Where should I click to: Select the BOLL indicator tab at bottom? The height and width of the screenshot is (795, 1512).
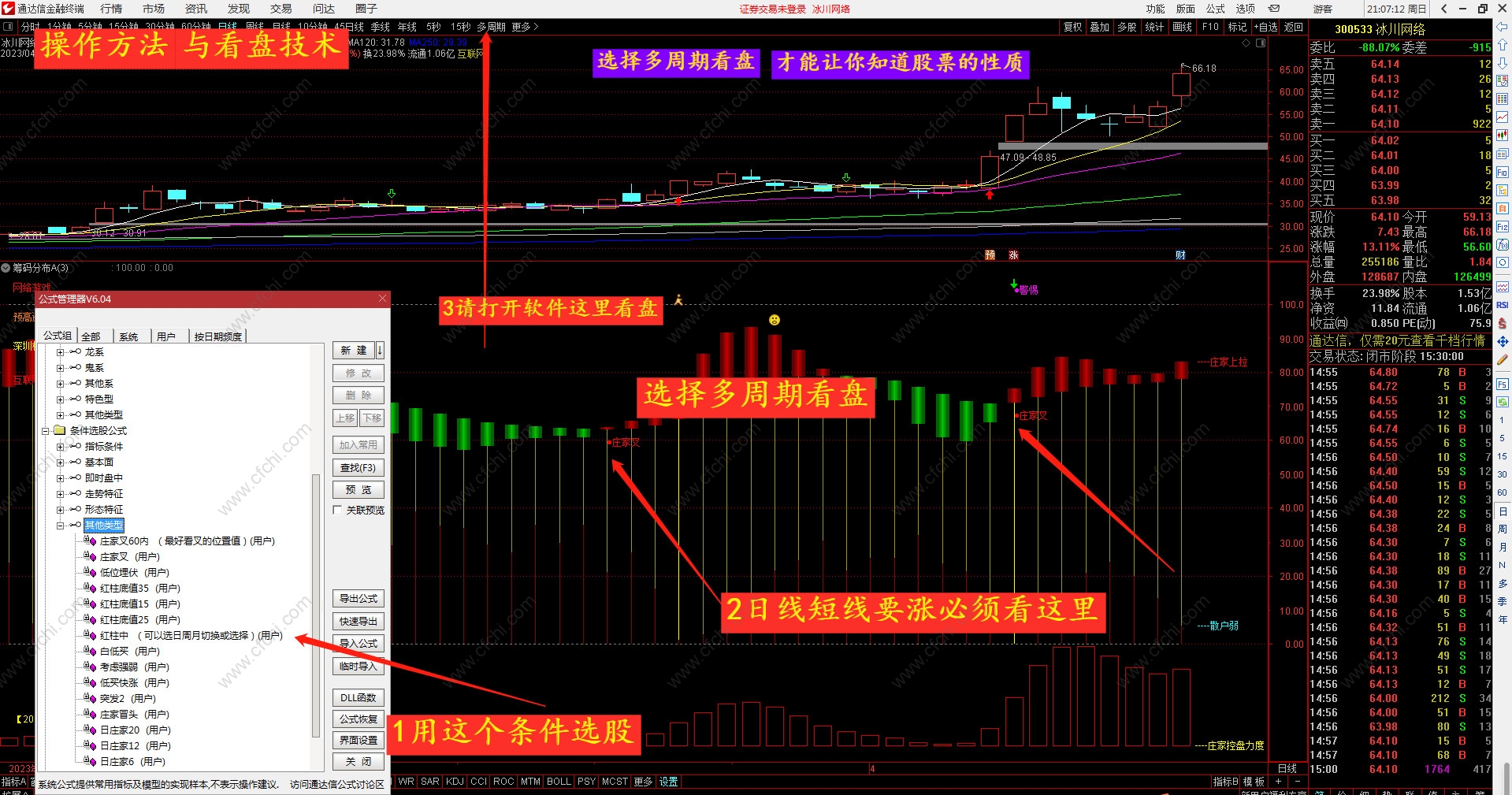point(559,782)
